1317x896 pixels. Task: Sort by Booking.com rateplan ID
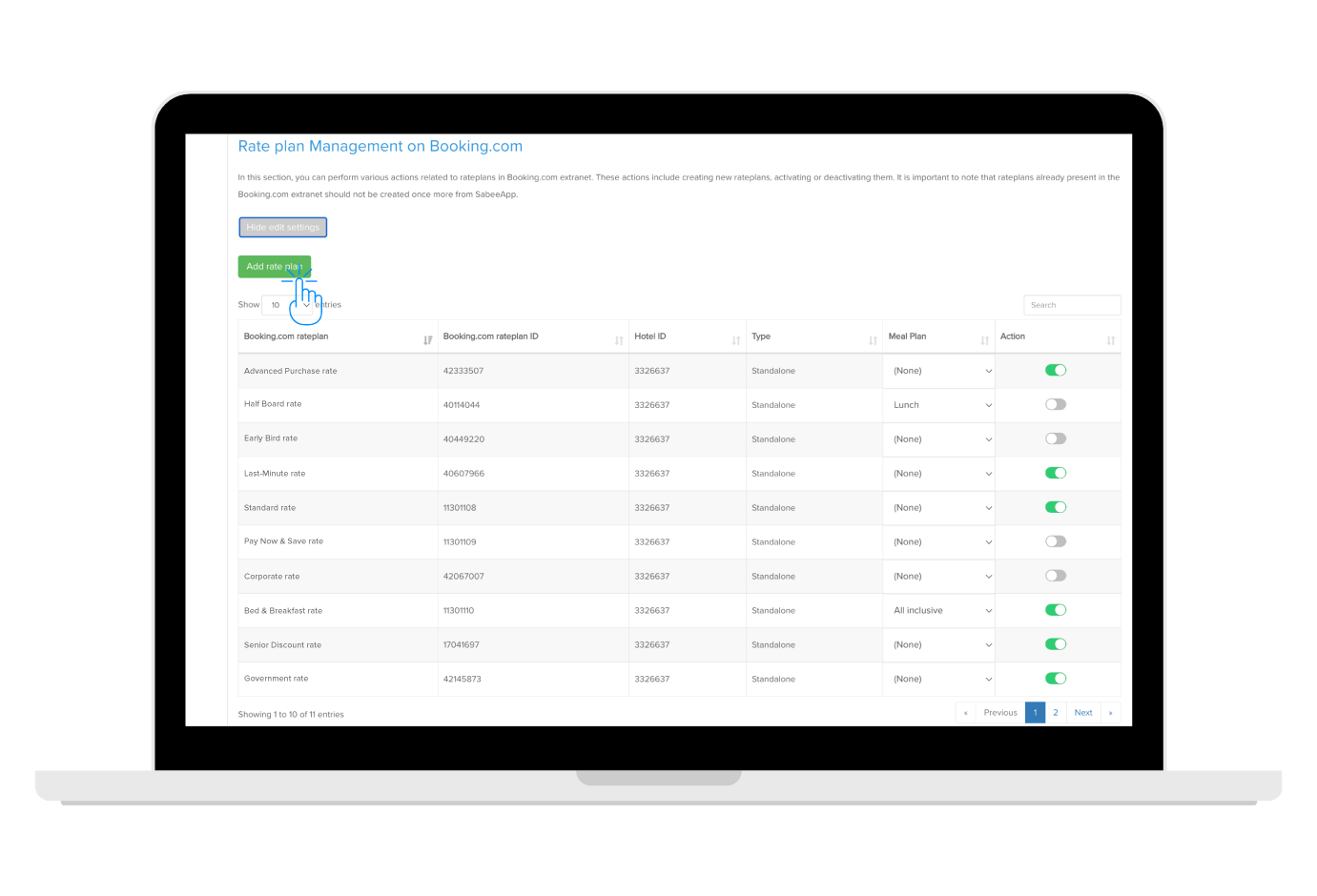point(616,338)
